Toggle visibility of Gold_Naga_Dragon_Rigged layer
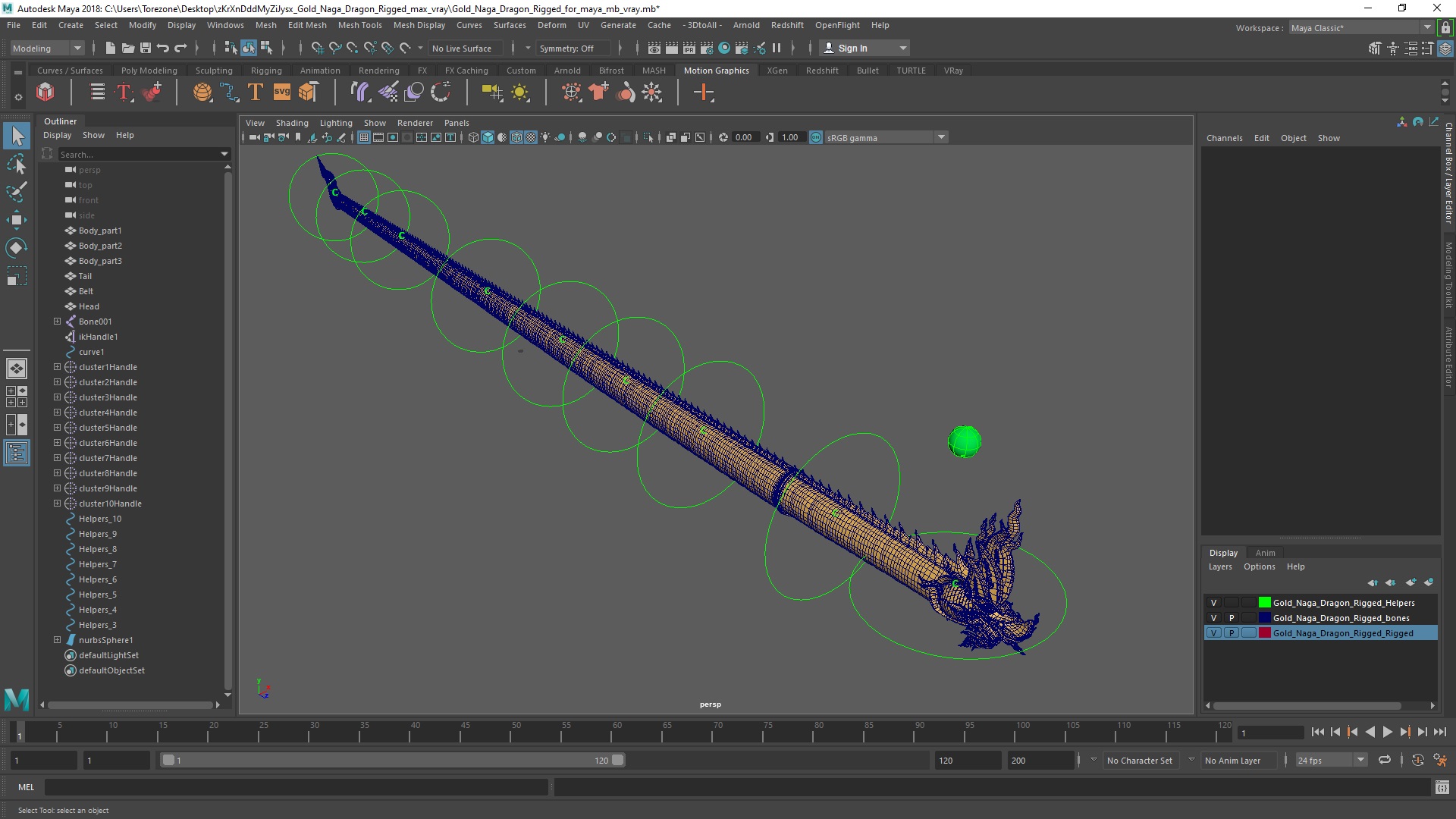Screen dimensions: 1456x819 (1214, 632)
